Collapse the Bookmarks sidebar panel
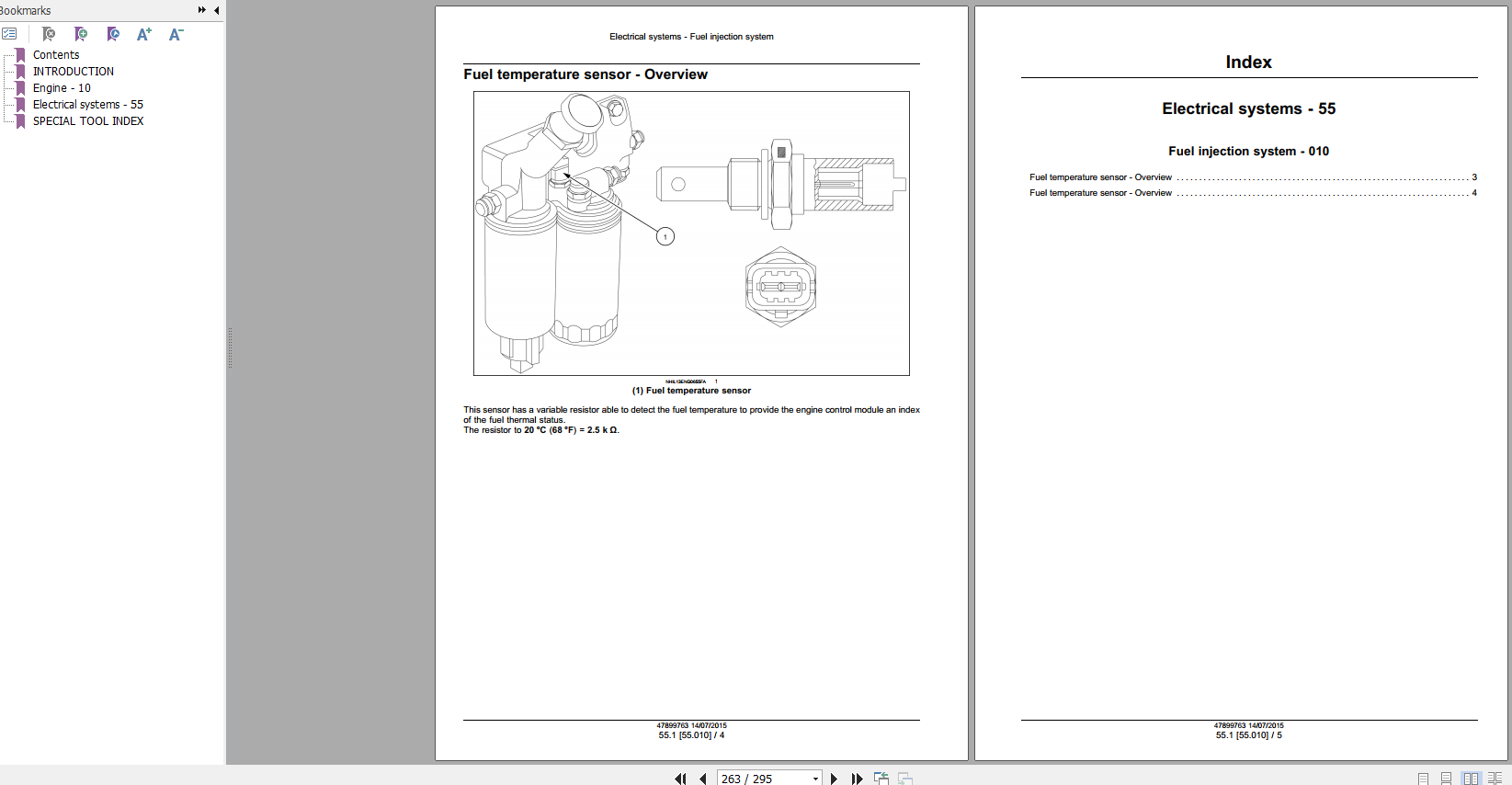Screen dimensions: 1512x785 click(216, 10)
